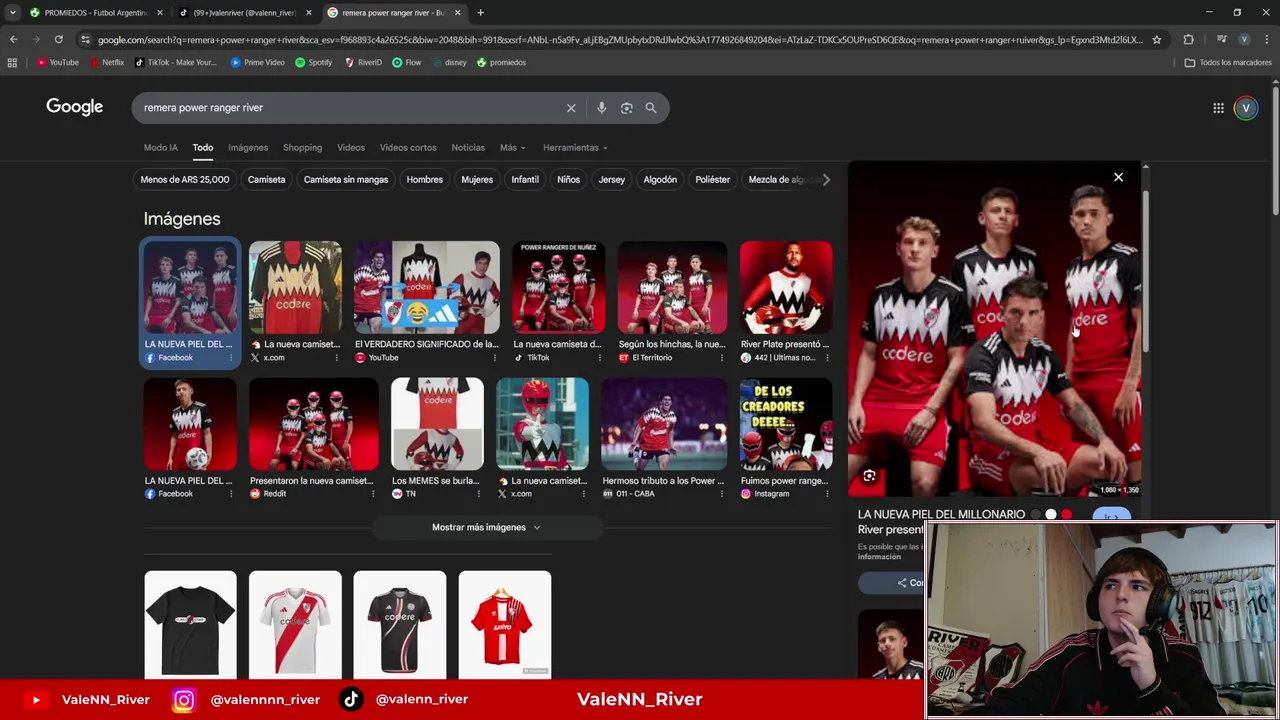View site information icon in the address bar
1280x720 pixels.
86,39
